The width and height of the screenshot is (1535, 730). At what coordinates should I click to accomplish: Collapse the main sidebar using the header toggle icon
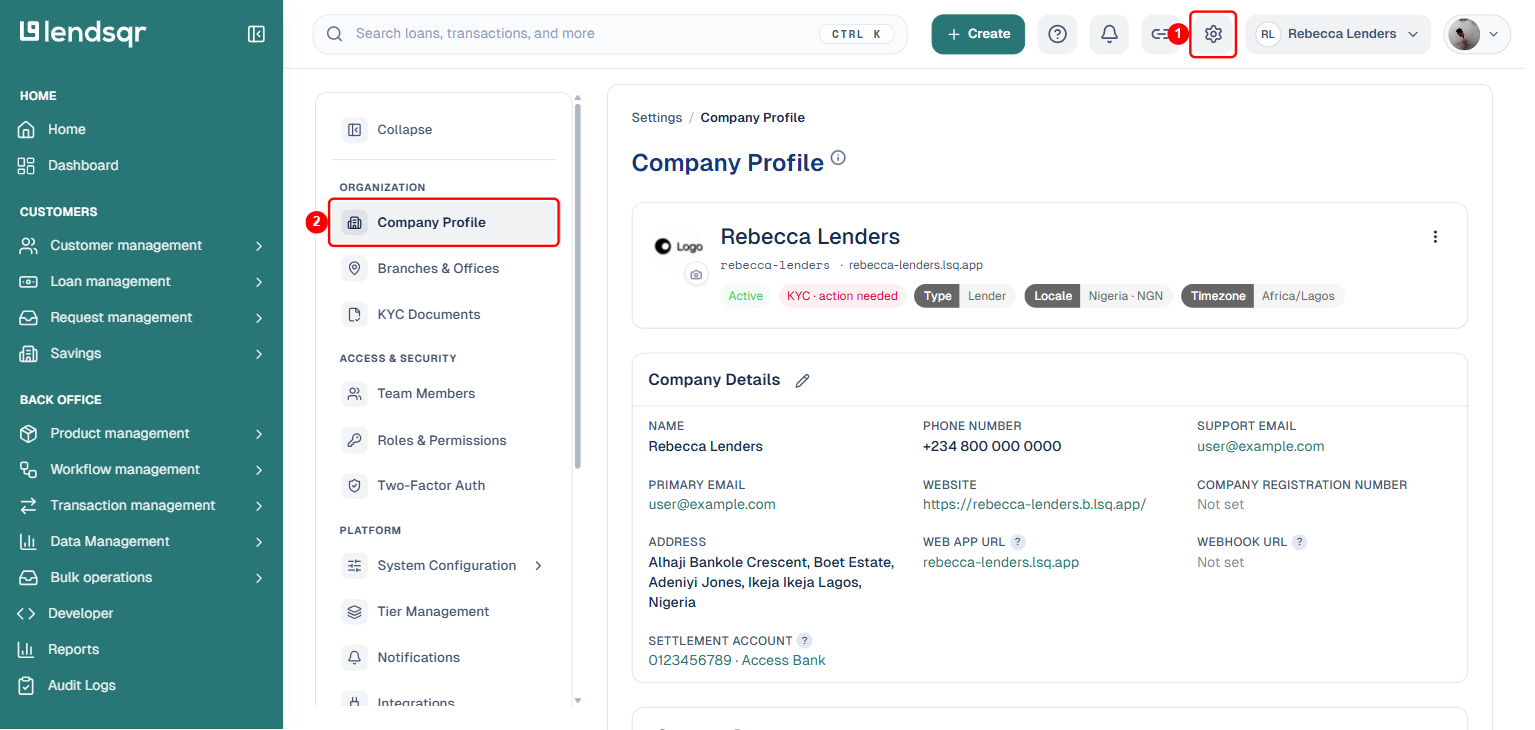point(256,34)
